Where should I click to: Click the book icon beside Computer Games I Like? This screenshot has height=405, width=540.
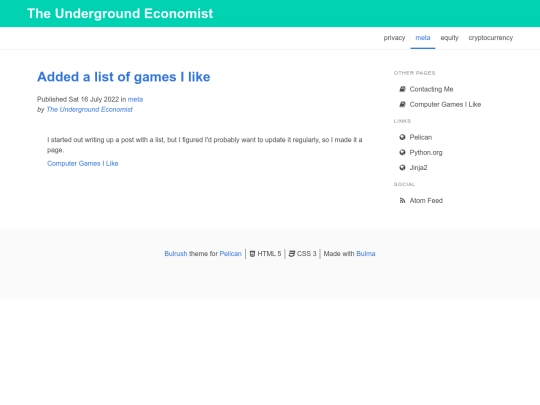click(402, 104)
